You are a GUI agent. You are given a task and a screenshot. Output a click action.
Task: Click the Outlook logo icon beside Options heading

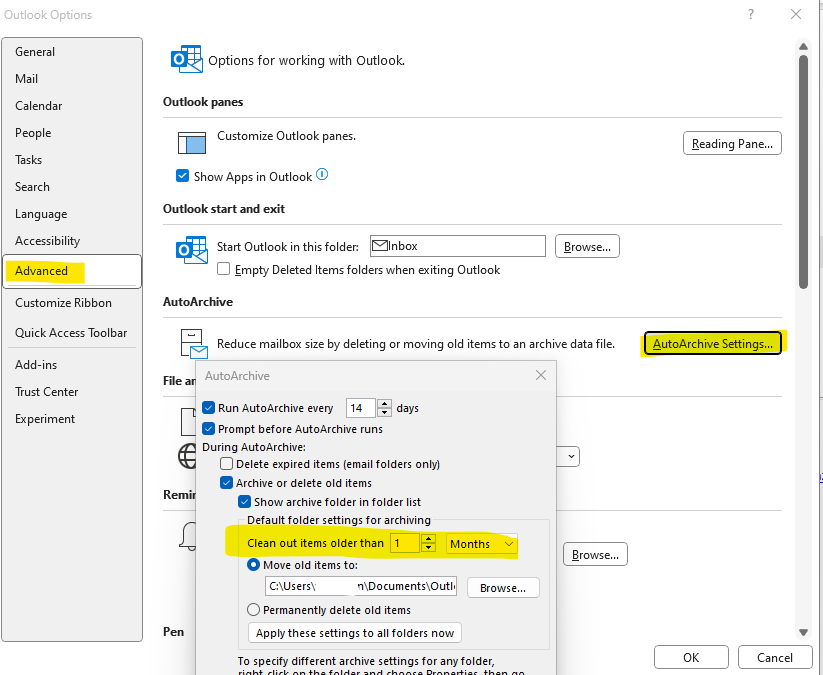coord(187,59)
